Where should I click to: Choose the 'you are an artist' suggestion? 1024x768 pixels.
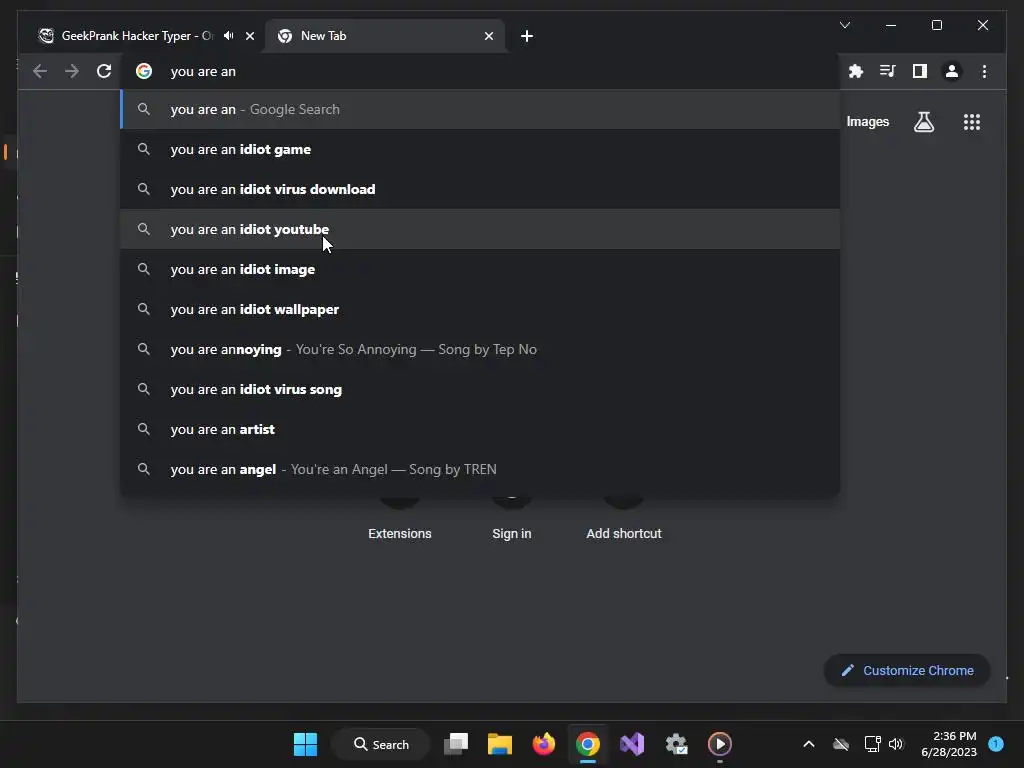coord(480,429)
